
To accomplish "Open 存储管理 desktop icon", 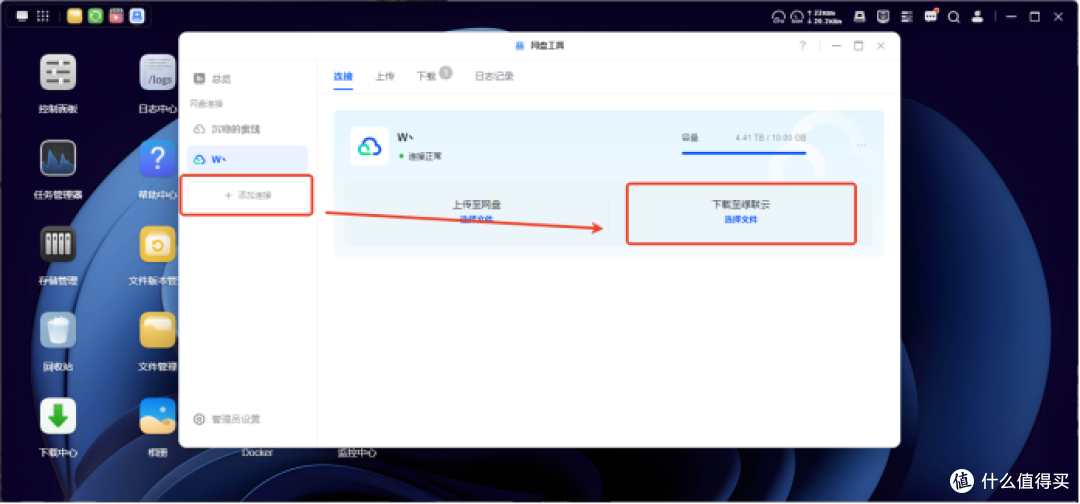I will pyautogui.click(x=58, y=244).
